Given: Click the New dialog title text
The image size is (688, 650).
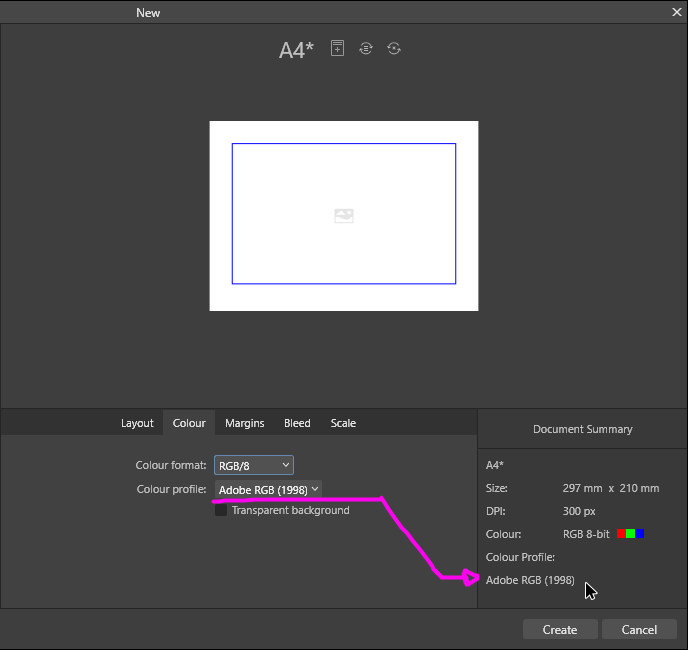Looking at the screenshot, I should (x=148, y=13).
